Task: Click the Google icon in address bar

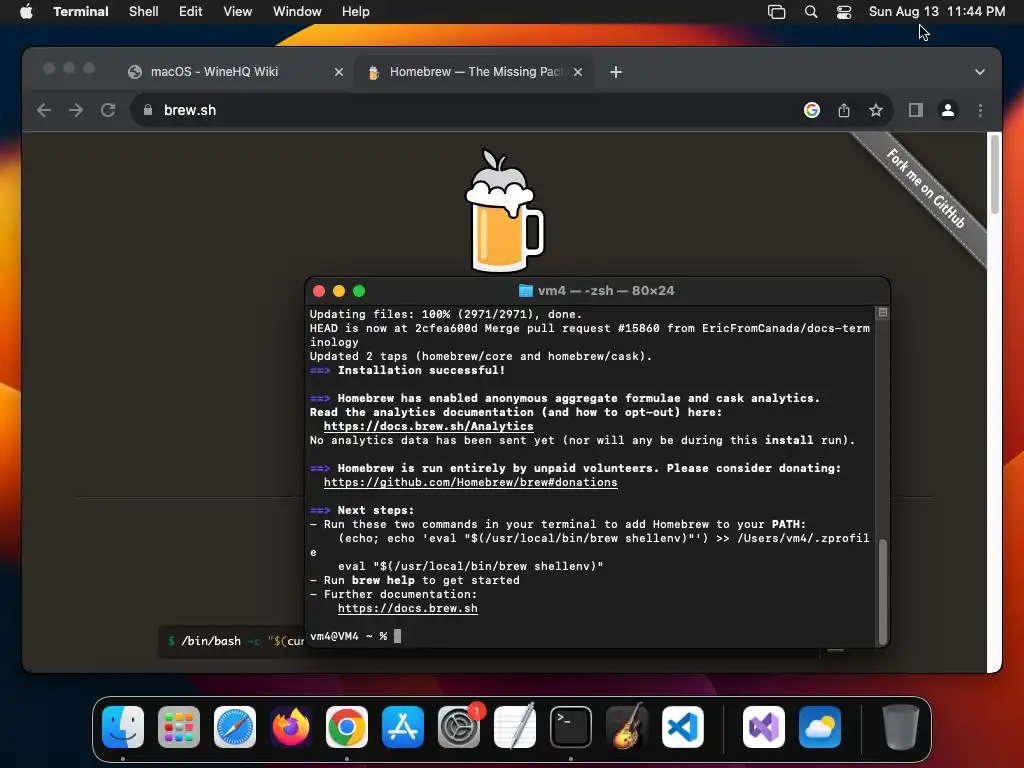Action: (x=812, y=110)
